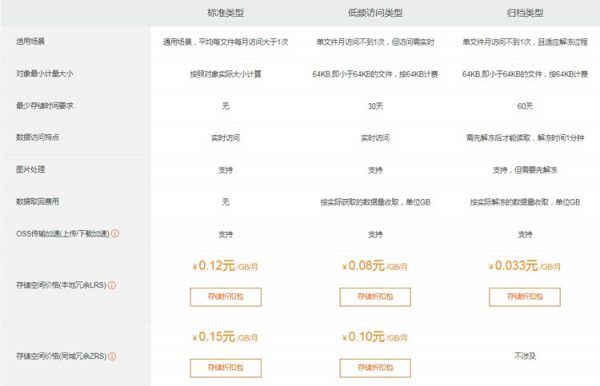This screenshot has width=600, height=386.
Task: Click 支持 for OSS传输加速 under 标准类型
Action: coord(226,234)
